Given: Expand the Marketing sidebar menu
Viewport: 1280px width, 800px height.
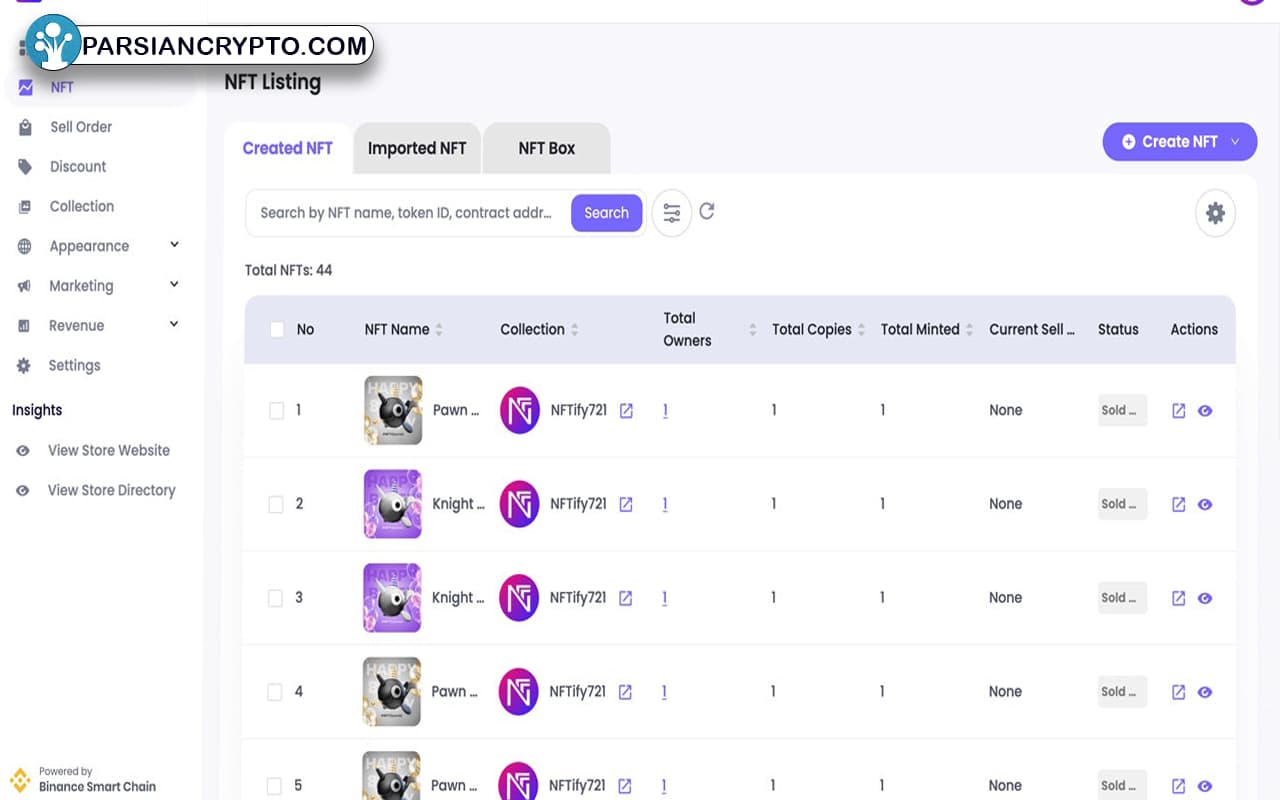Looking at the screenshot, I should 98,286.
